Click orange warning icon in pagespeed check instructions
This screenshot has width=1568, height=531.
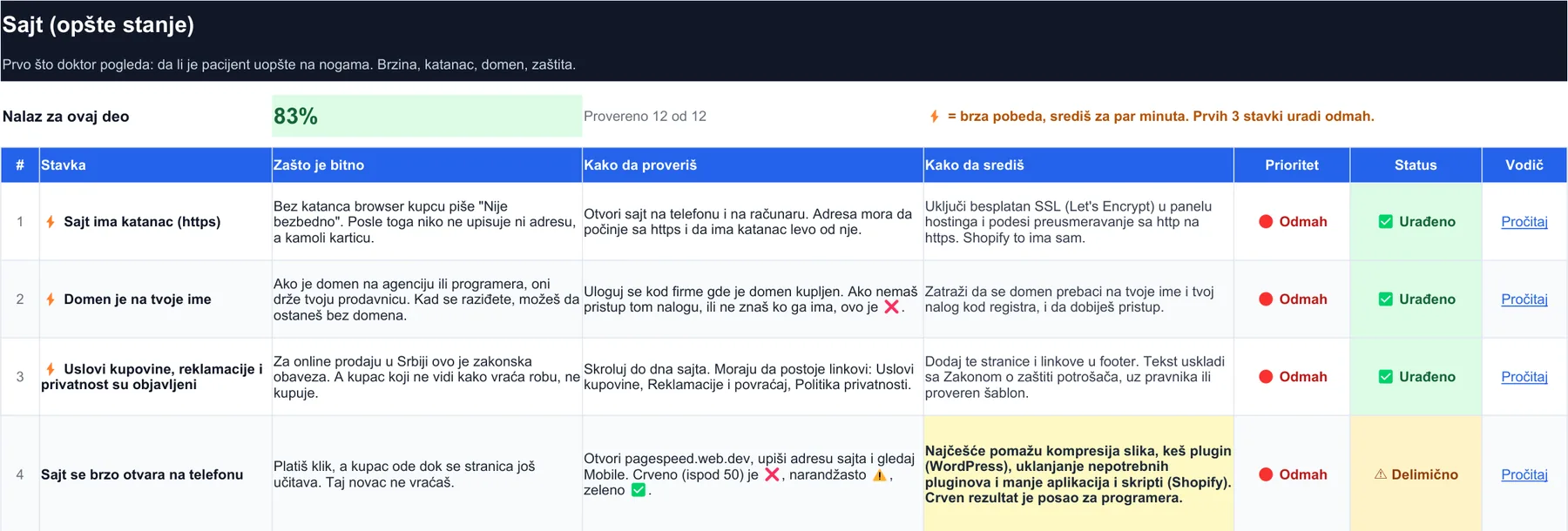880,474
